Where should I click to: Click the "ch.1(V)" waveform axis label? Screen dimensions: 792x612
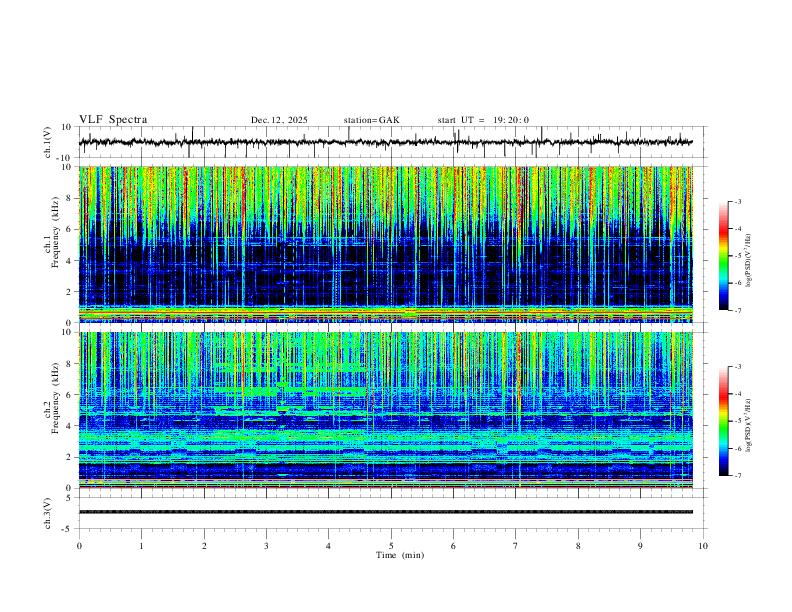coord(47,142)
